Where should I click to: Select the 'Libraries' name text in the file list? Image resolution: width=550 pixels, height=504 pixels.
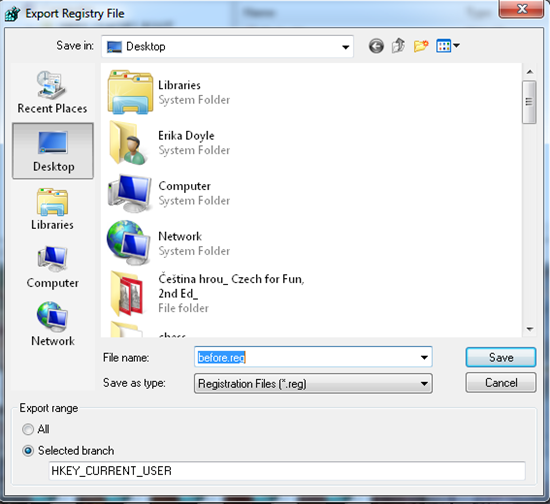click(x=179, y=85)
